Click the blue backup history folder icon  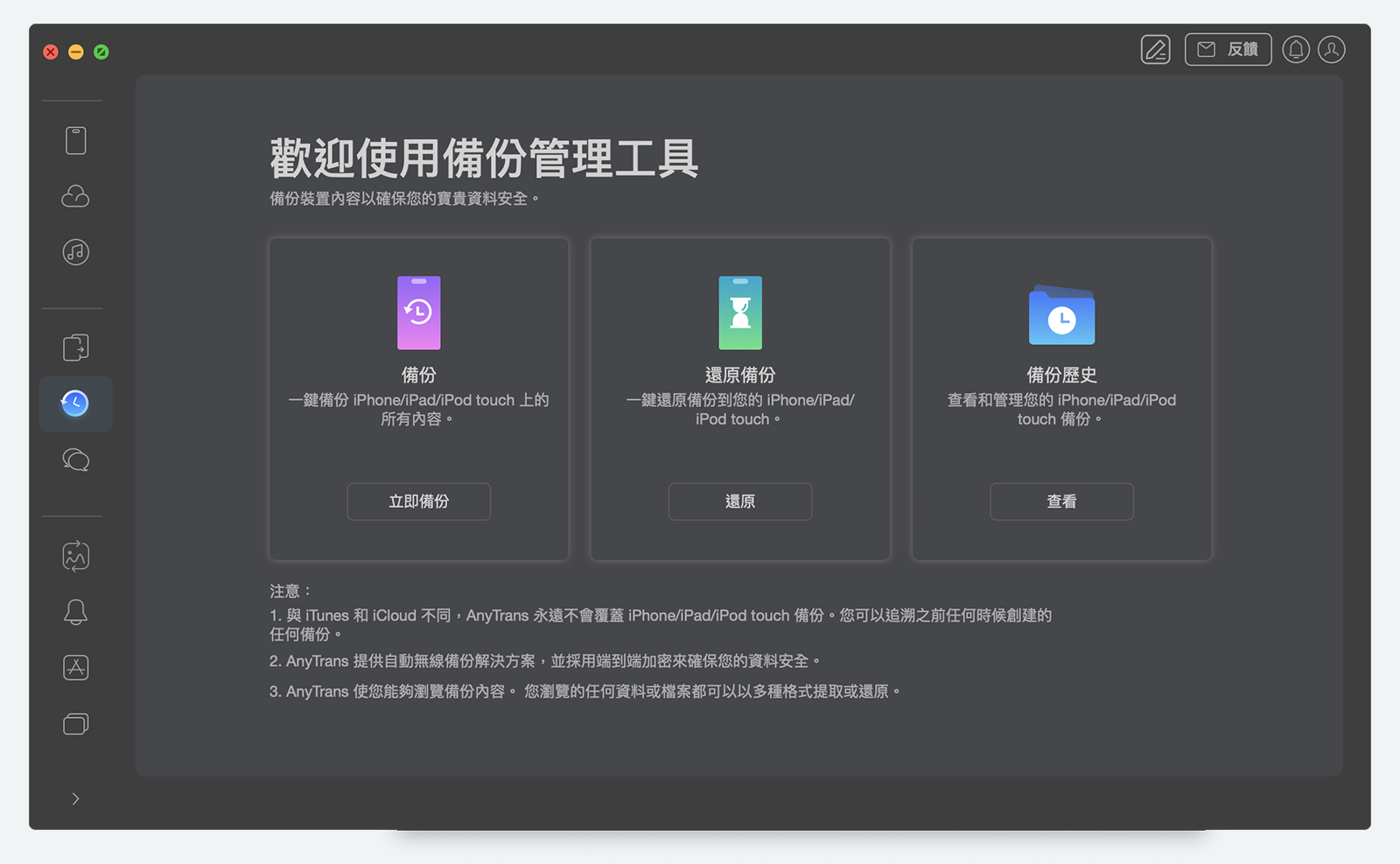pyautogui.click(x=1061, y=315)
